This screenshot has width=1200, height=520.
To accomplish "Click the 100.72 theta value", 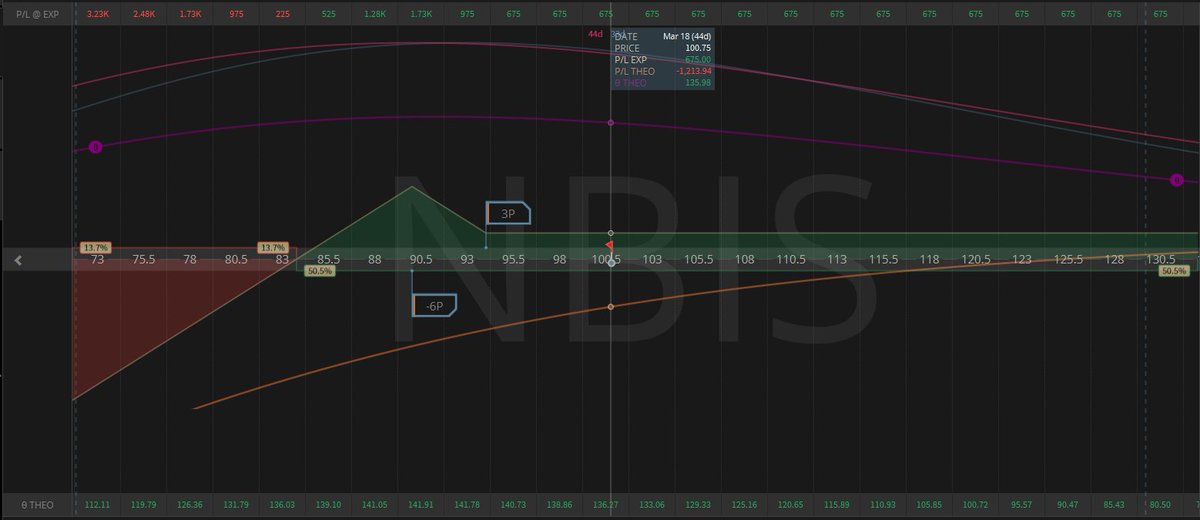I will click(x=976, y=506).
